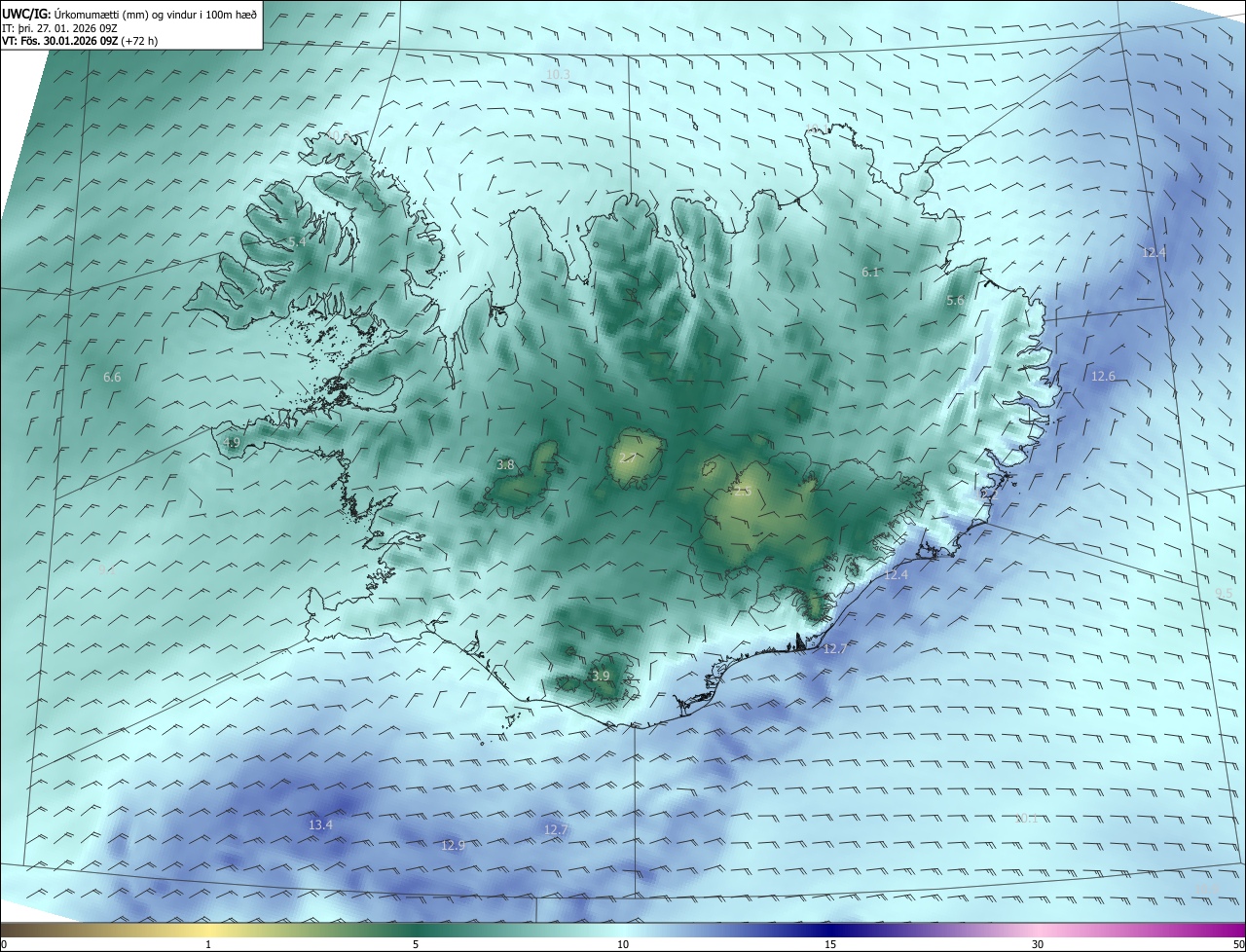Click the colour scale tick label 1
This screenshot has width=1246, height=952.
click(x=208, y=944)
